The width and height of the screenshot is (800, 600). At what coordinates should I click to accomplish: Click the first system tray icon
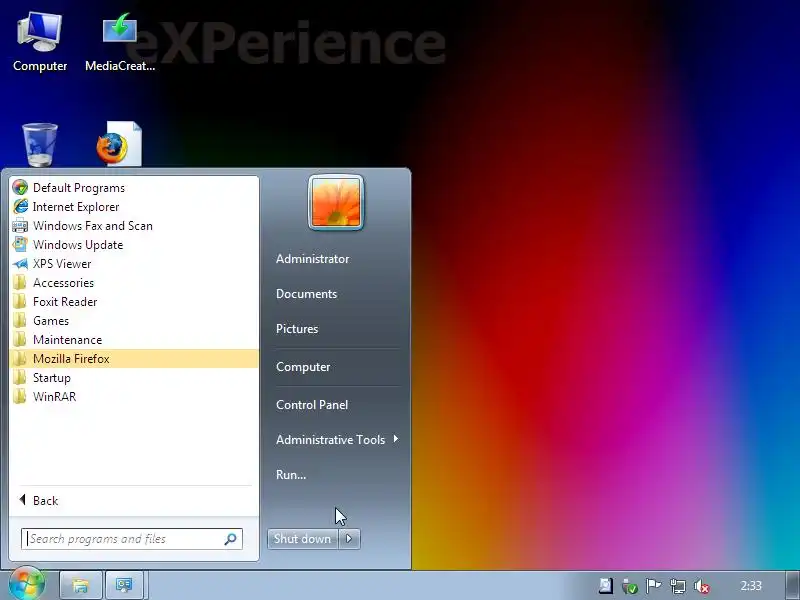[x=606, y=586]
